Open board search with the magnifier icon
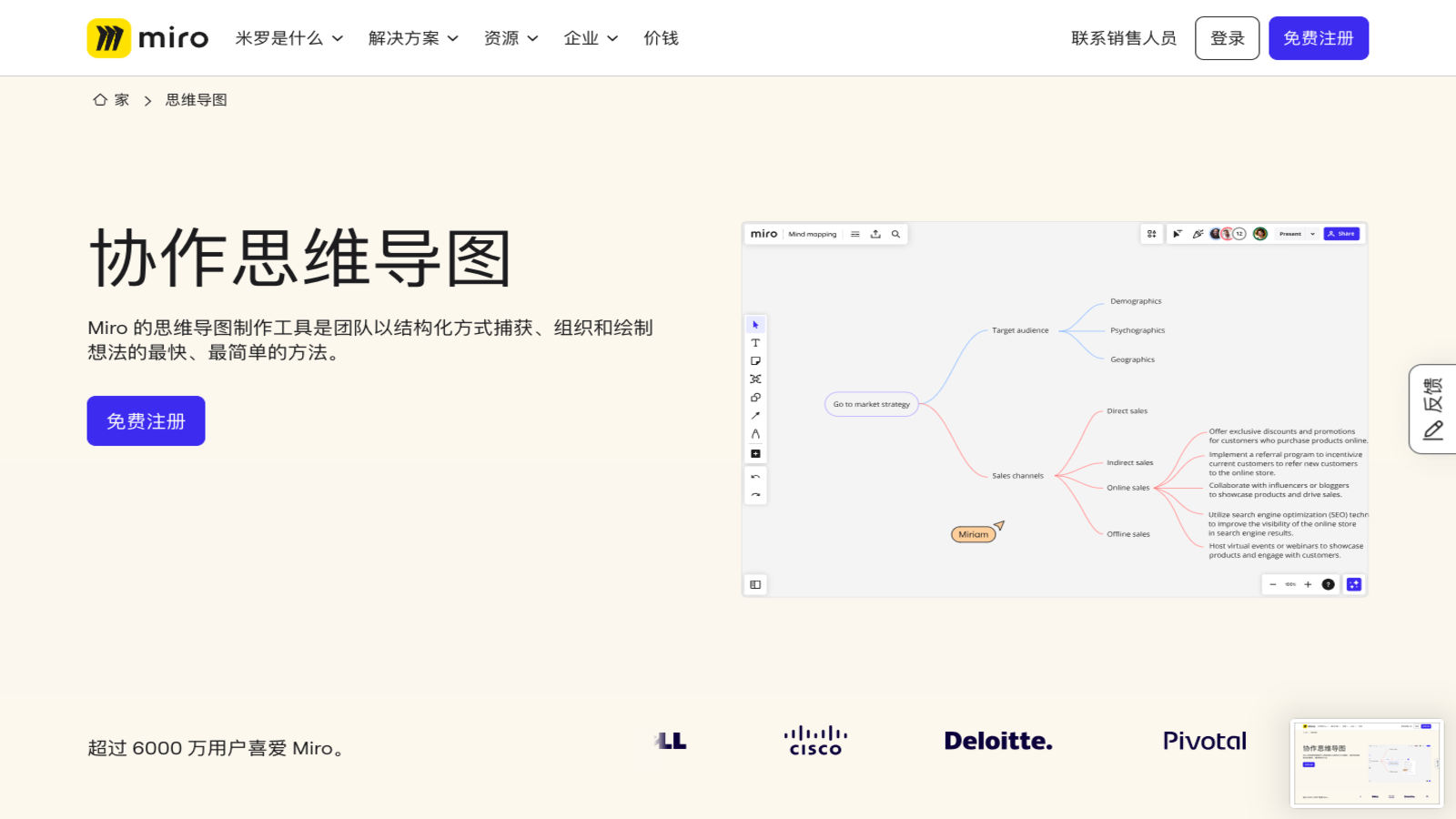The height and width of the screenshot is (819, 1456). click(x=895, y=234)
